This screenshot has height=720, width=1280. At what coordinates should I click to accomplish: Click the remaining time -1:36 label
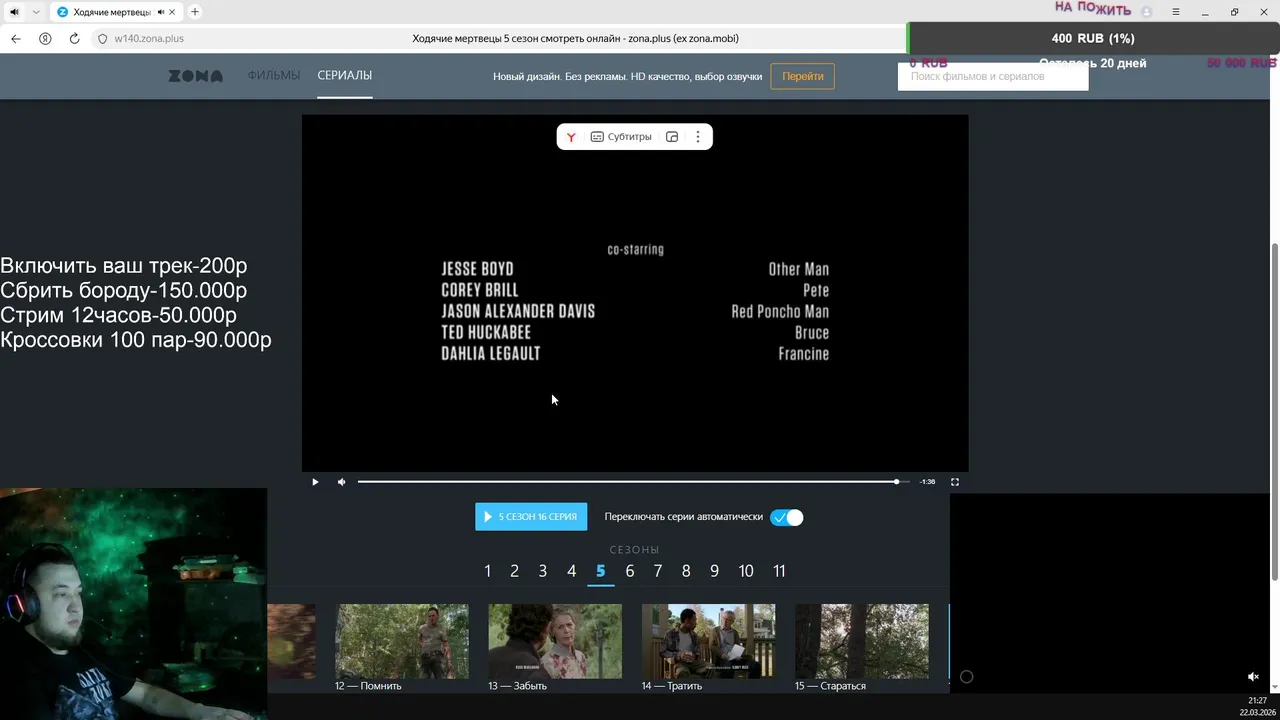pyautogui.click(x=928, y=482)
